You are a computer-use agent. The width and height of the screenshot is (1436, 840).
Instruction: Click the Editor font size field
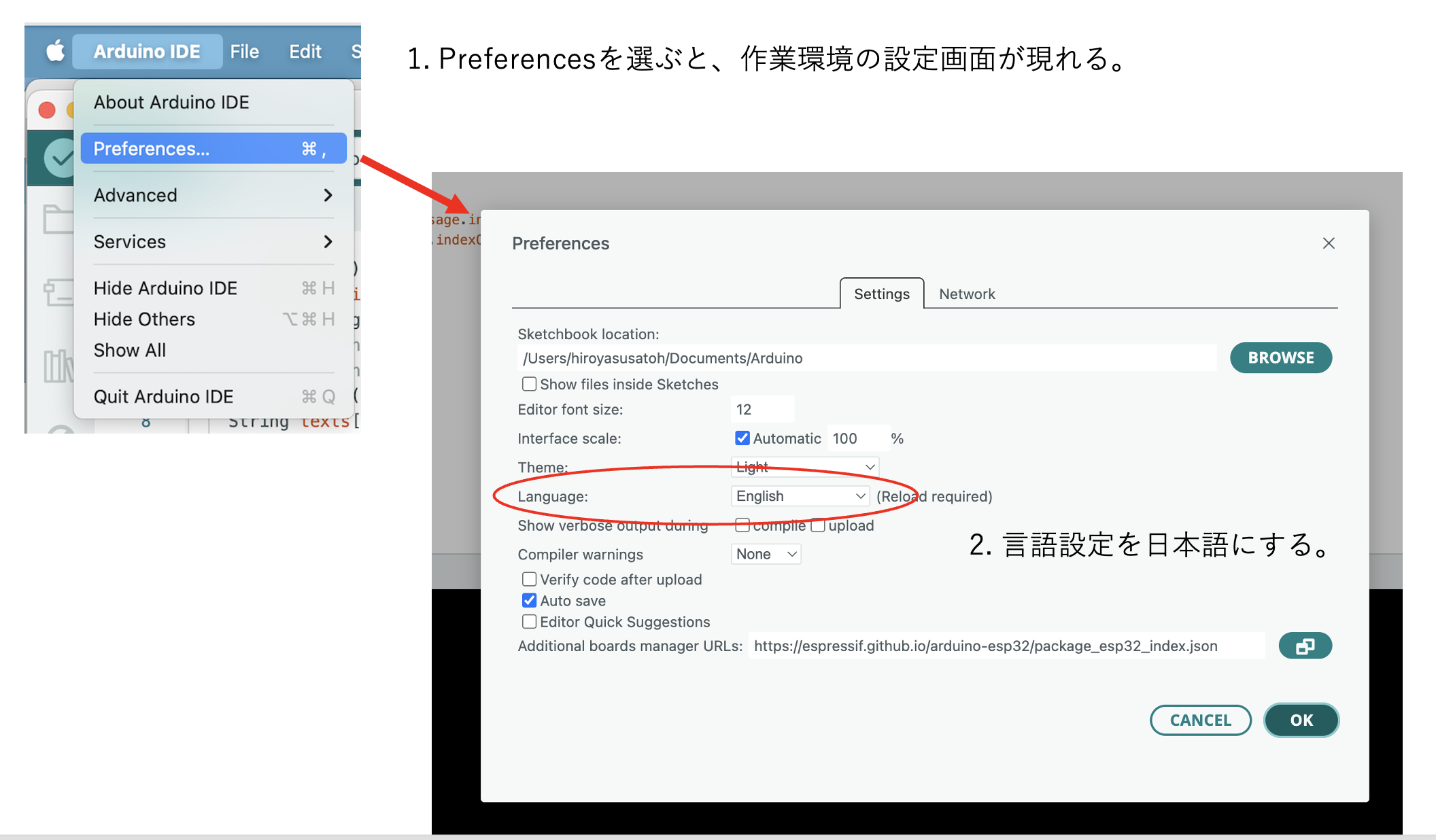point(762,409)
